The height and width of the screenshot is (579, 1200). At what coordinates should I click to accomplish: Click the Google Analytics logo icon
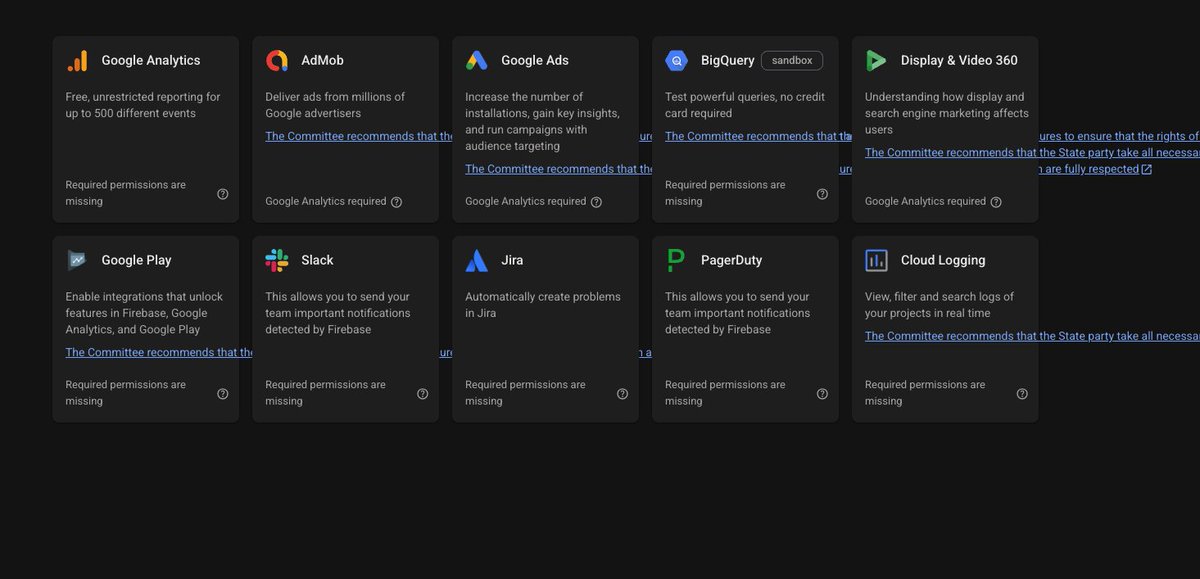coord(77,60)
